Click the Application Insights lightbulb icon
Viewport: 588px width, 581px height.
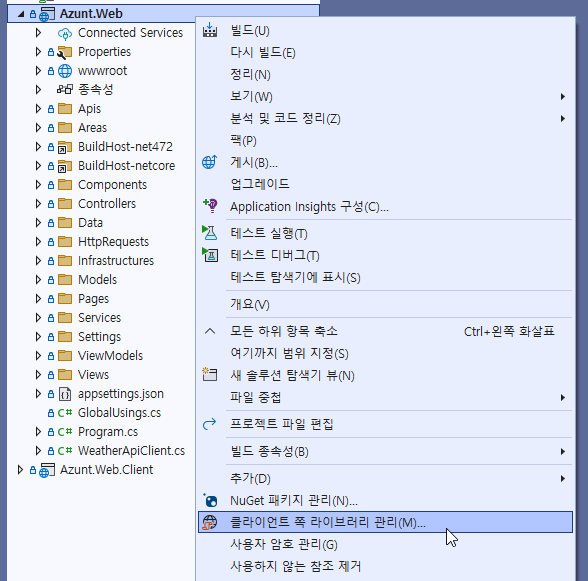[210, 206]
